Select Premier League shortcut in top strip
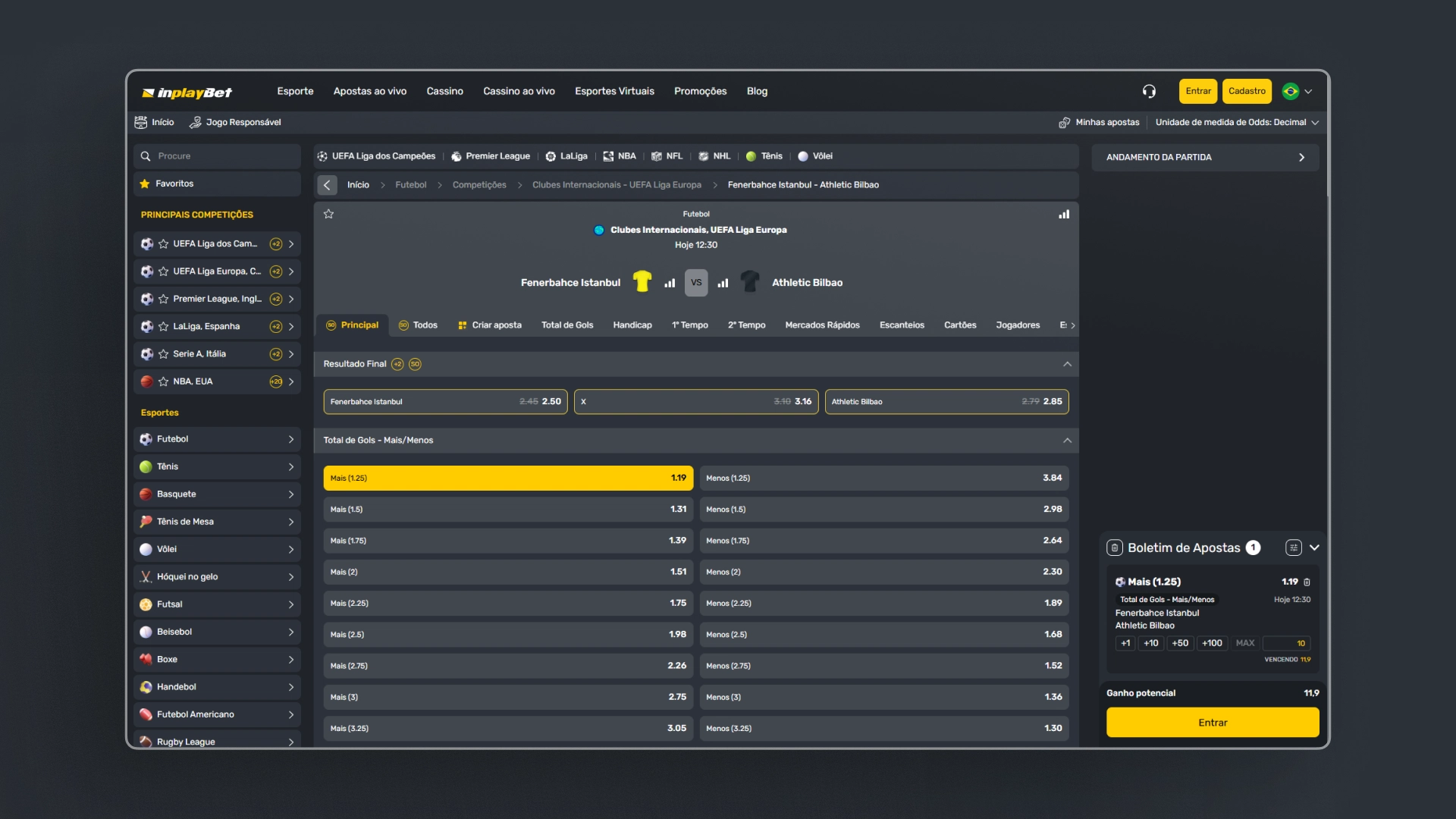Viewport: 1456px width, 819px height. click(x=491, y=156)
